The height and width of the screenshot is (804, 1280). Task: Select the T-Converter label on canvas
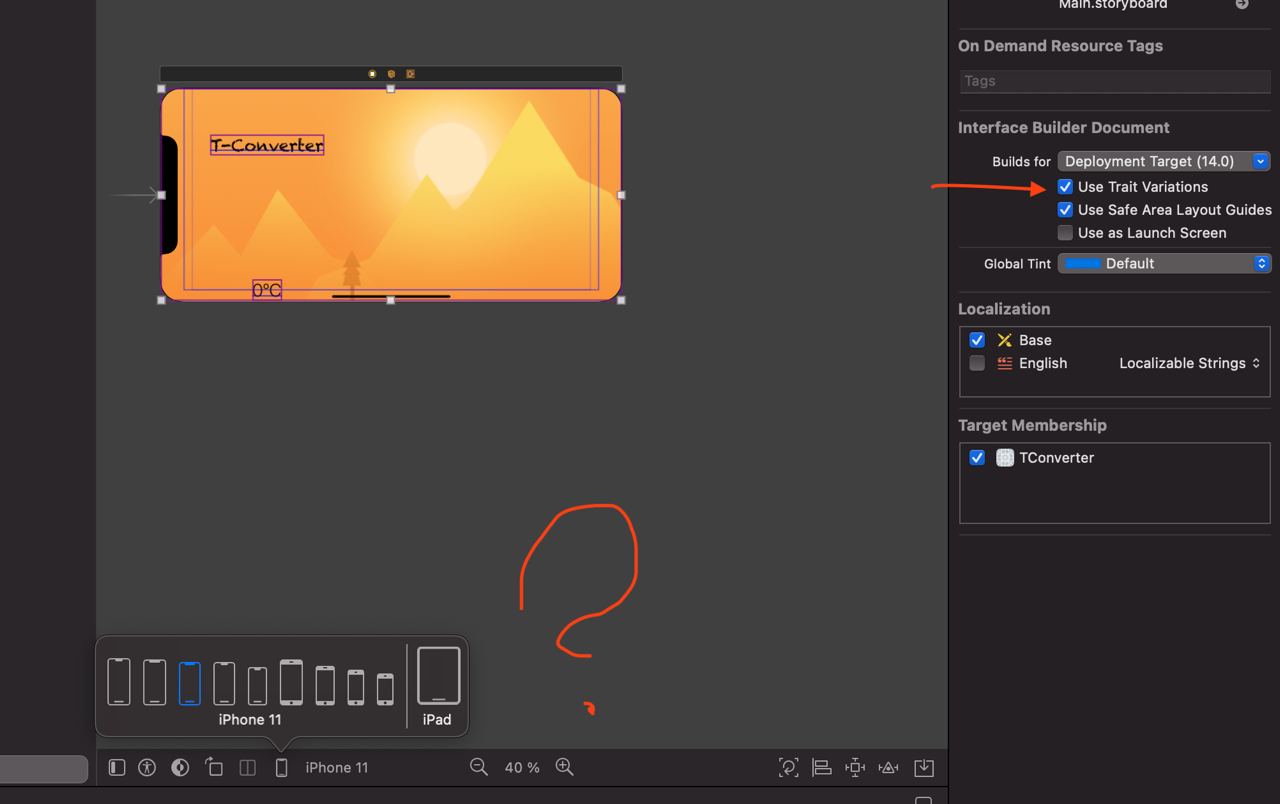[x=267, y=145]
